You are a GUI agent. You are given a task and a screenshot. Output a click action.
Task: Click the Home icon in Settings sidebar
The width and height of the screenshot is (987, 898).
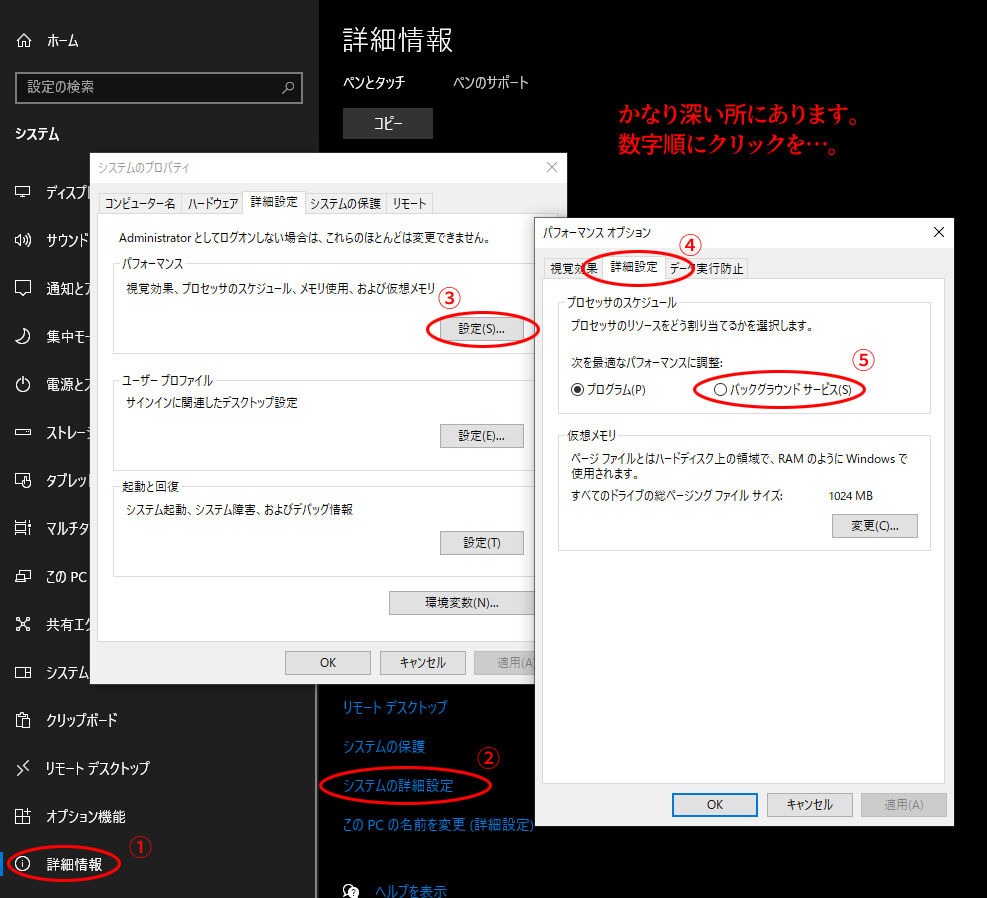point(24,41)
